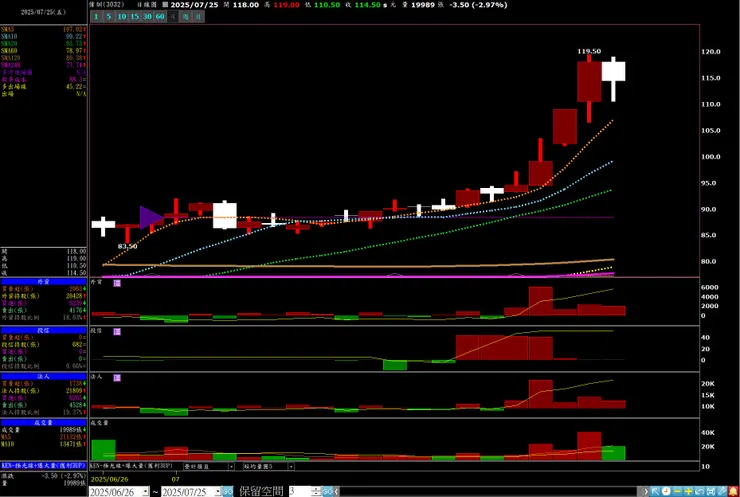Click the fit-to-screen bracket icon

pyautogui.click(x=711, y=492)
